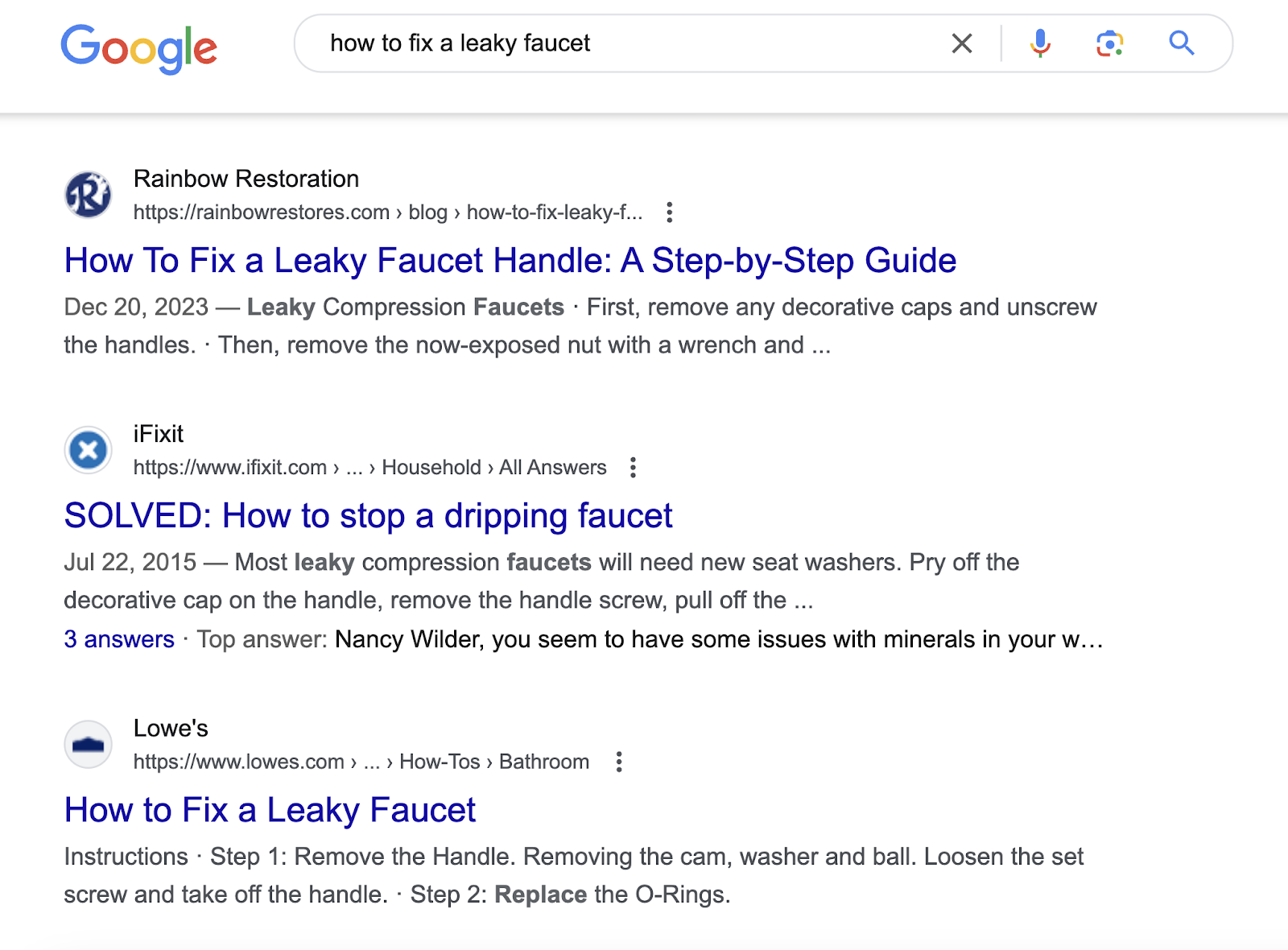Image resolution: width=1288 pixels, height=950 pixels.
Task: Click inside the search input field
Action: [563, 43]
